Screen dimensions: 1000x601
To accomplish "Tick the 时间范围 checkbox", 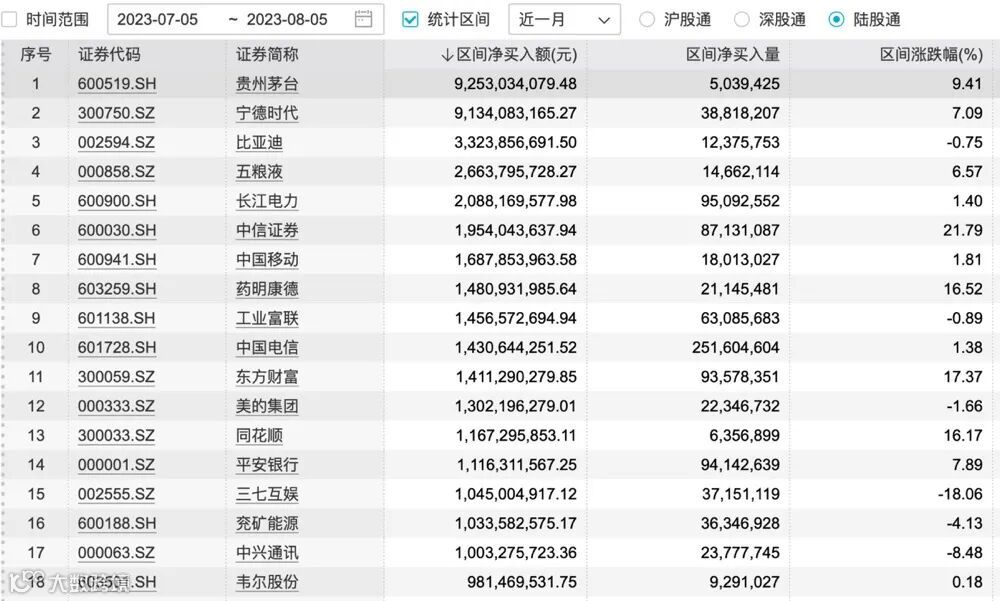I will pos(10,20).
